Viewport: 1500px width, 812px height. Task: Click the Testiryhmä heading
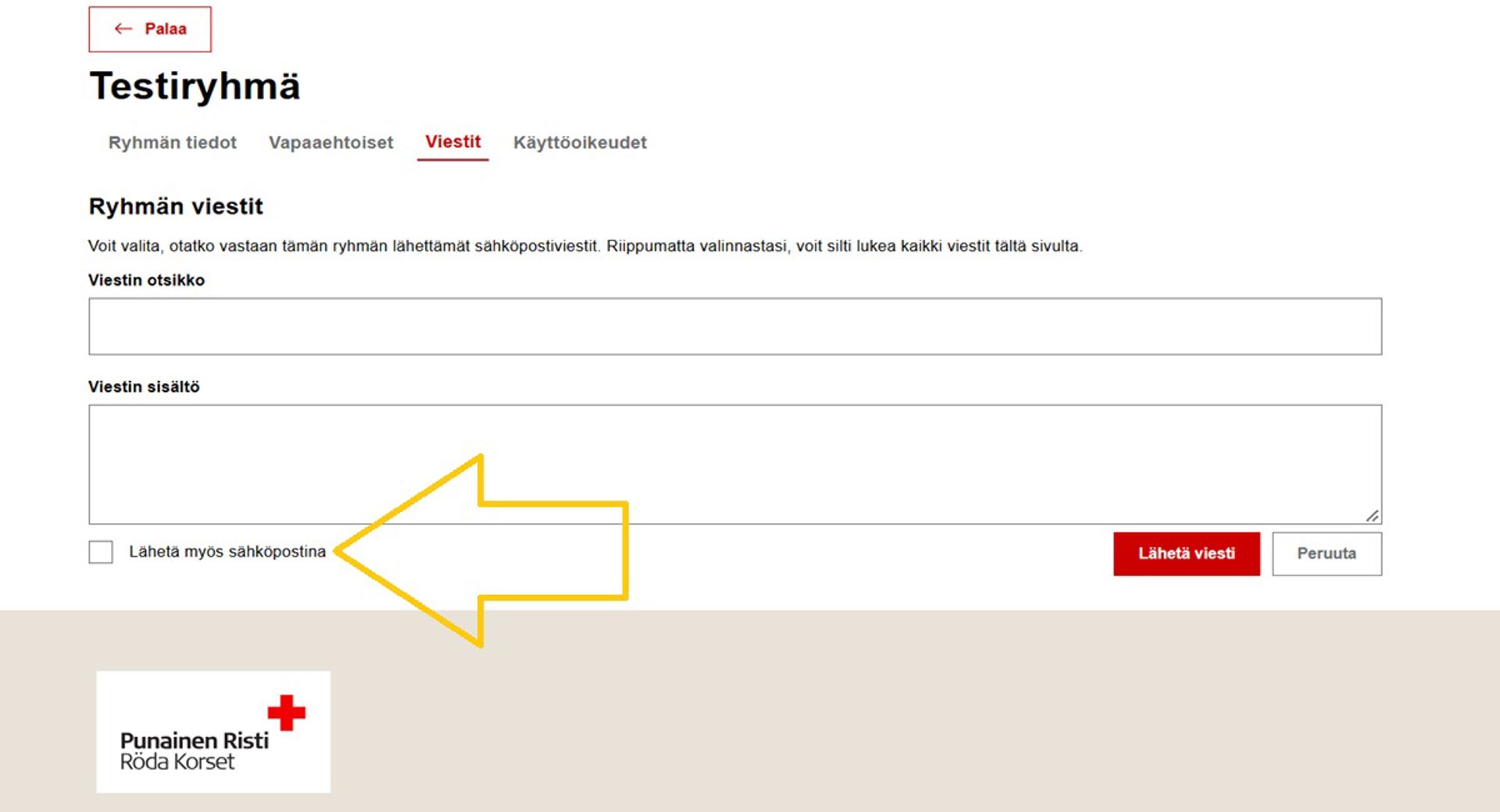195,86
